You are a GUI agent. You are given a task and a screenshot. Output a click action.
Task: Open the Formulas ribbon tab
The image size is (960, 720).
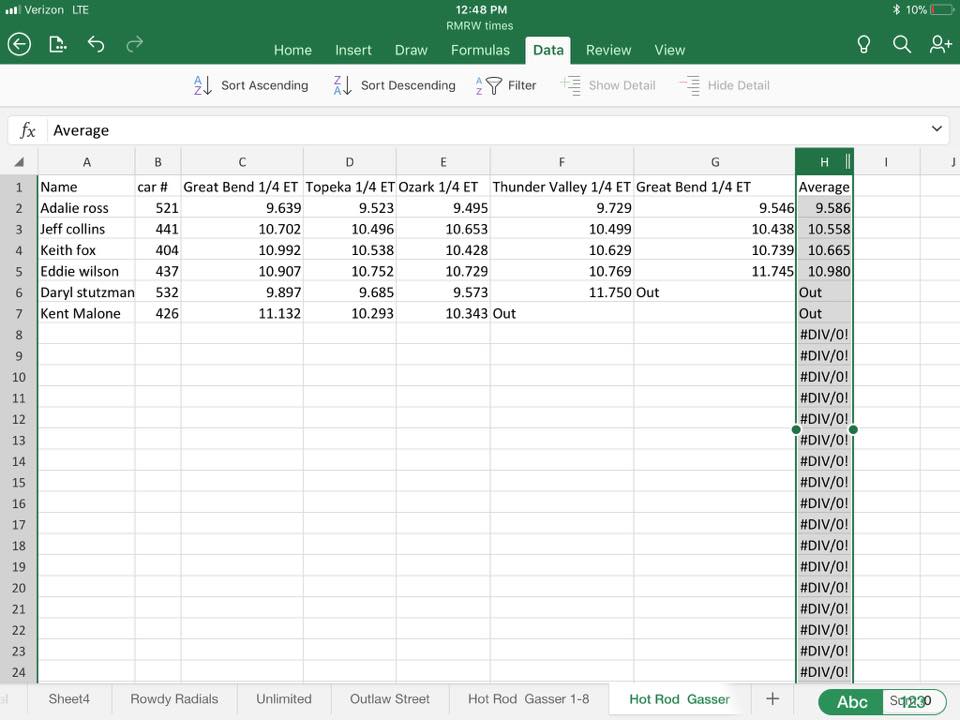click(x=480, y=50)
